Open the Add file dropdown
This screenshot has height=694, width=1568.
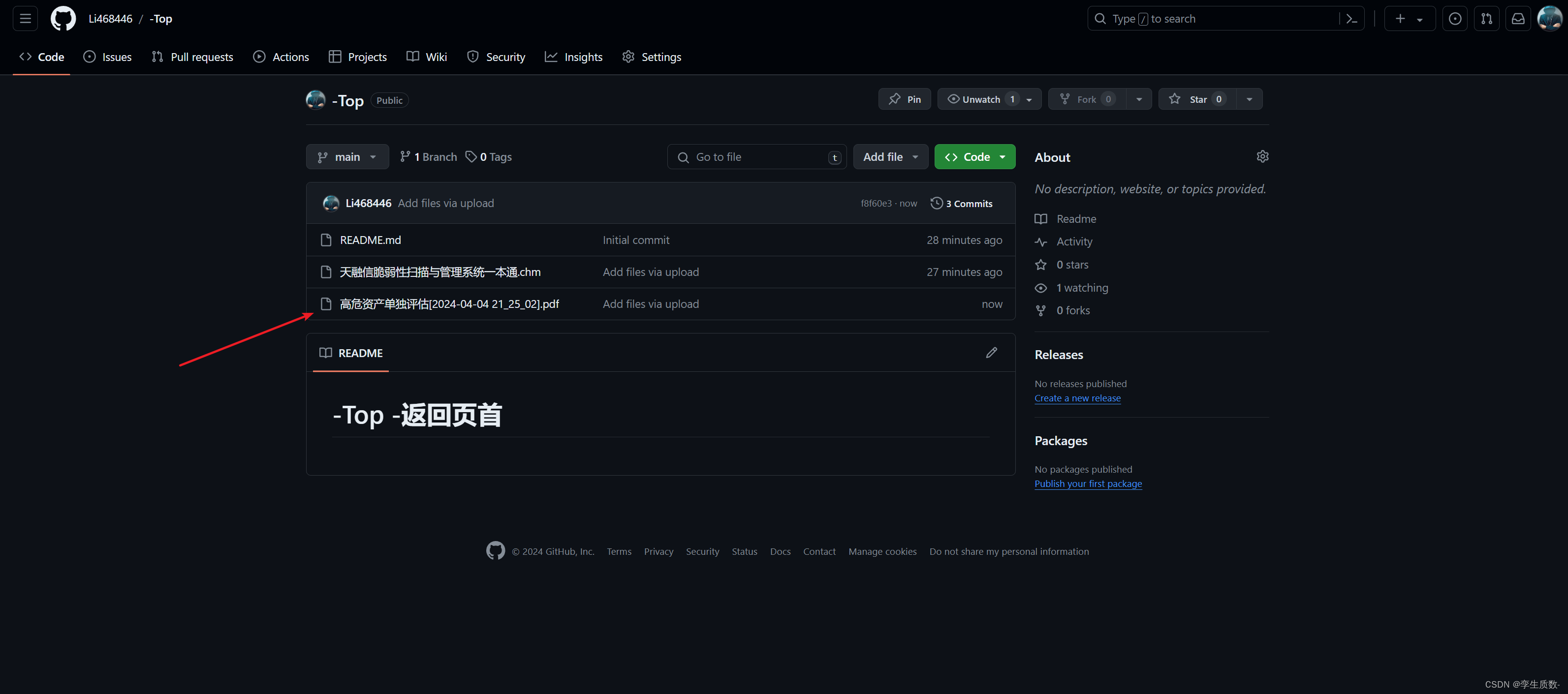(890, 157)
